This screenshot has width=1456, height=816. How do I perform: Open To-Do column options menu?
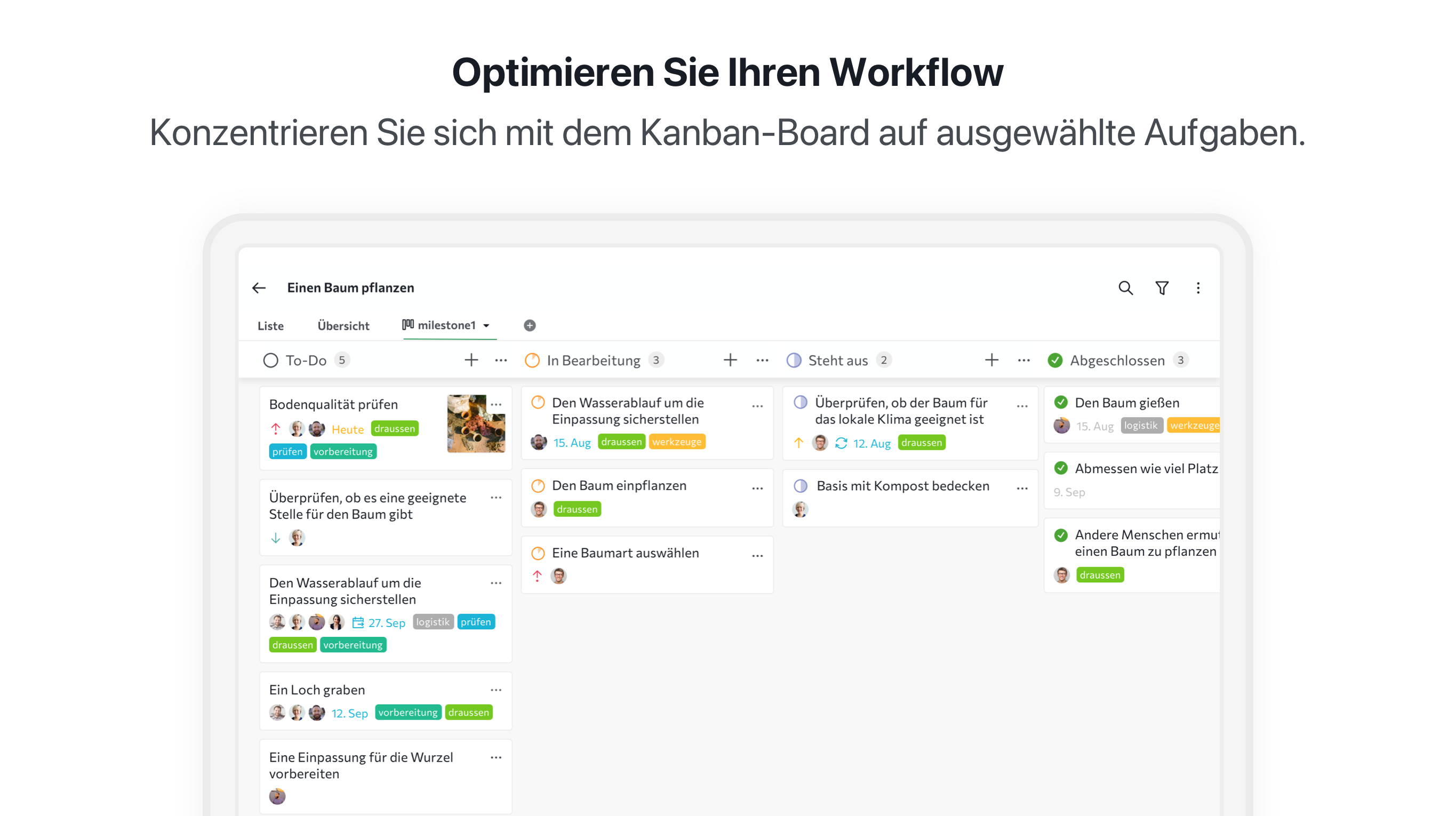coord(501,360)
